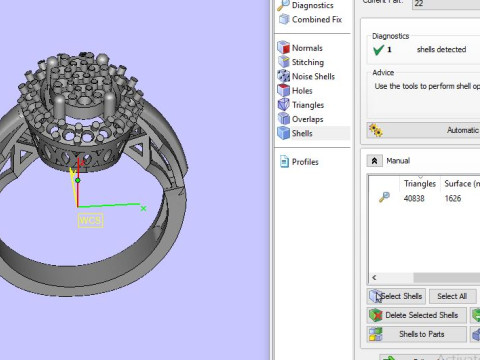Click the blue button beside Shells to Parts
480x360 pixels.
tap(475, 334)
